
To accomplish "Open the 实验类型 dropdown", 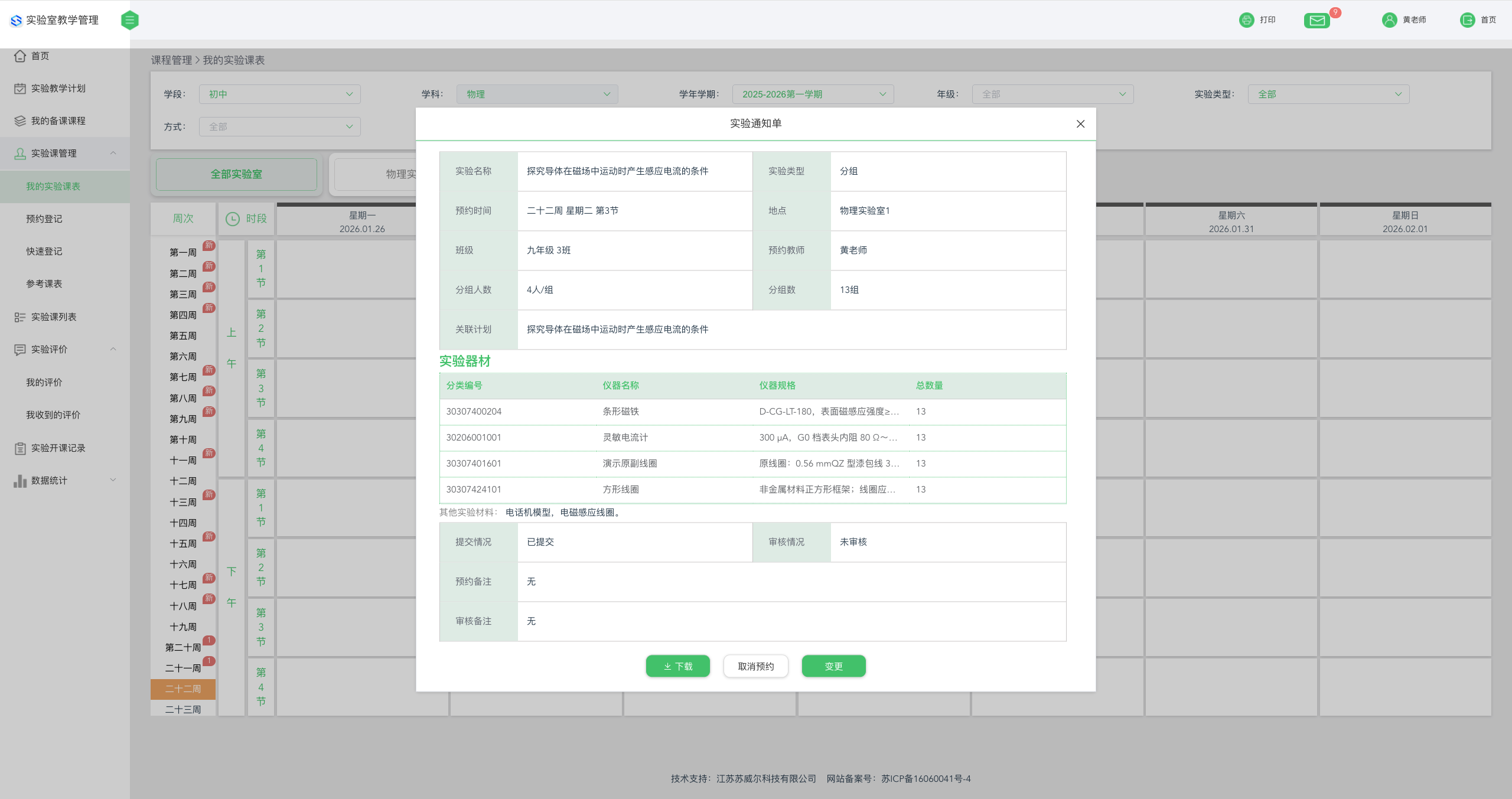I will [x=1328, y=94].
